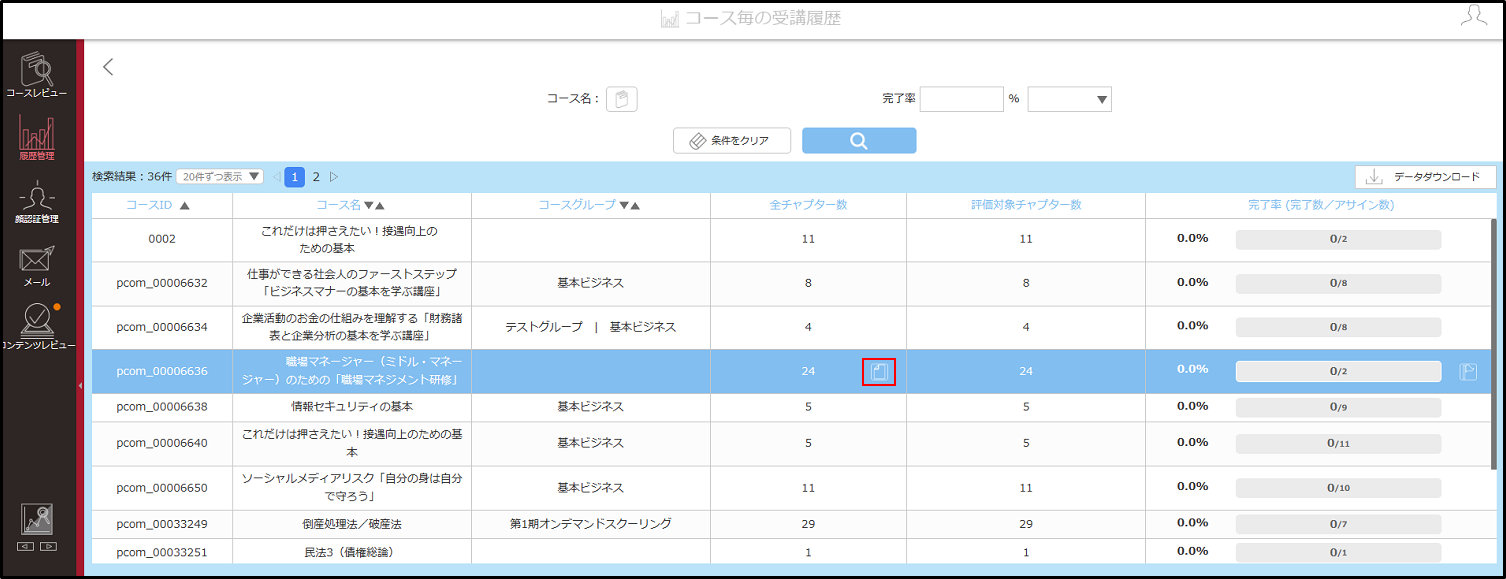Click the chart icon beside page title
The image size is (1506, 579).
[x=670, y=19]
